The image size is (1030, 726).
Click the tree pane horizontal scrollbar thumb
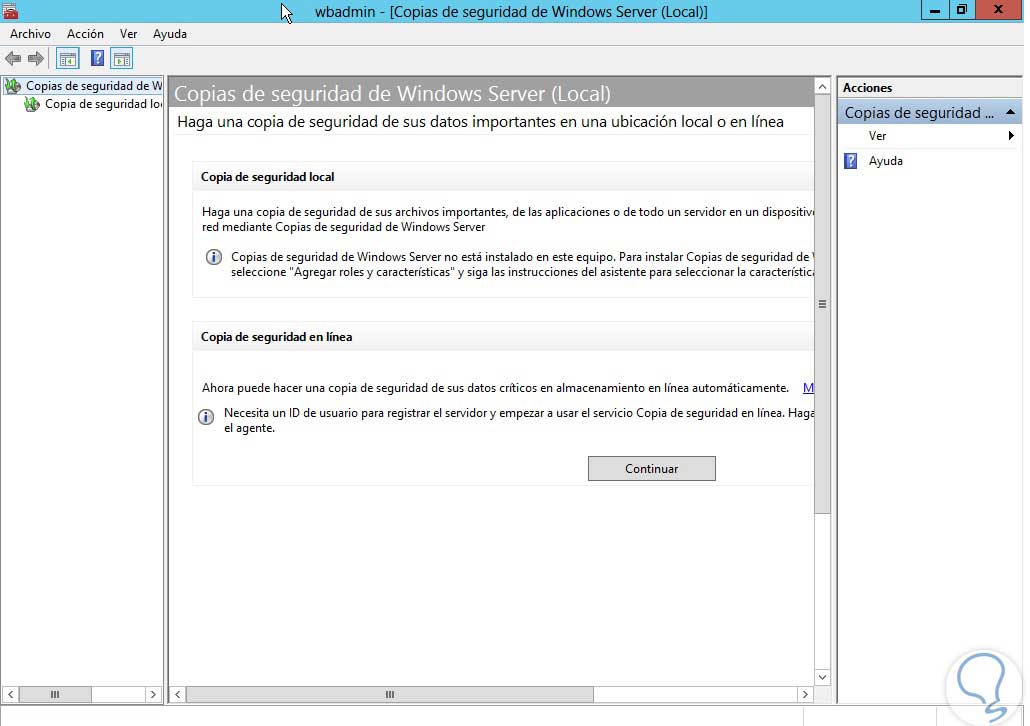click(x=55, y=694)
